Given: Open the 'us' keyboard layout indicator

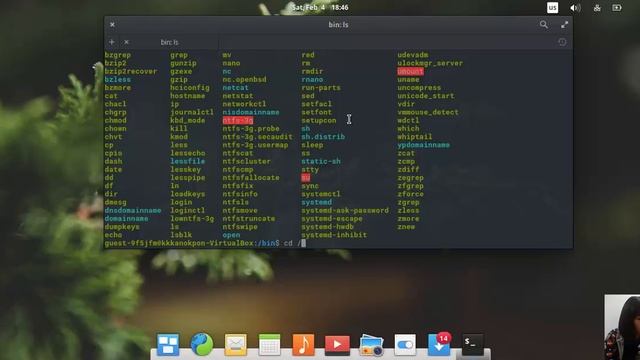Looking at the screenshot, I should point(552,8).
